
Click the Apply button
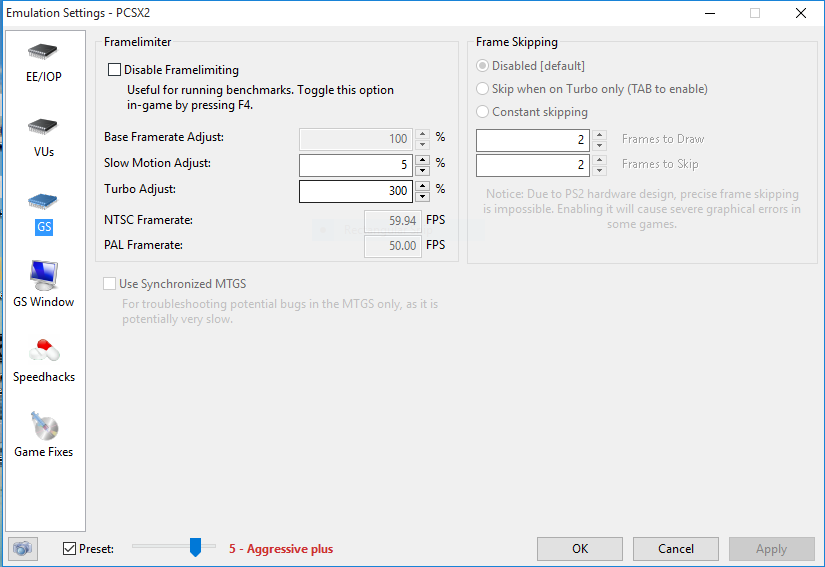click(771, 549)
